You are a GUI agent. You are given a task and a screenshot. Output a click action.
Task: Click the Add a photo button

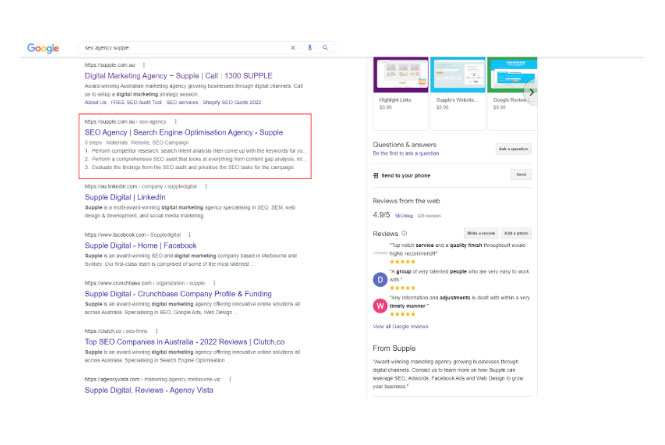516,233
